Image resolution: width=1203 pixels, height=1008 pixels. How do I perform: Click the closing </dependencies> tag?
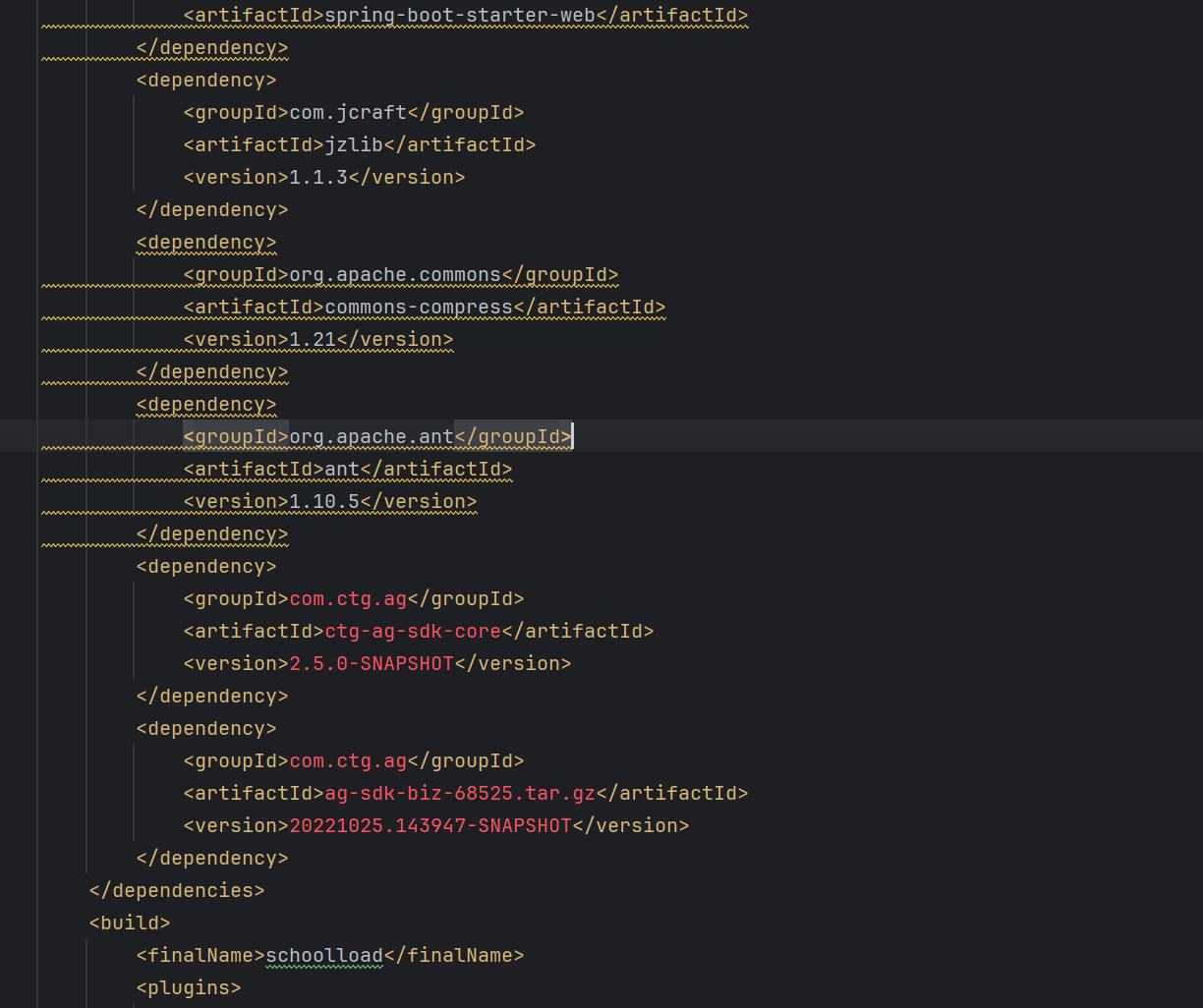coord(177,890)
